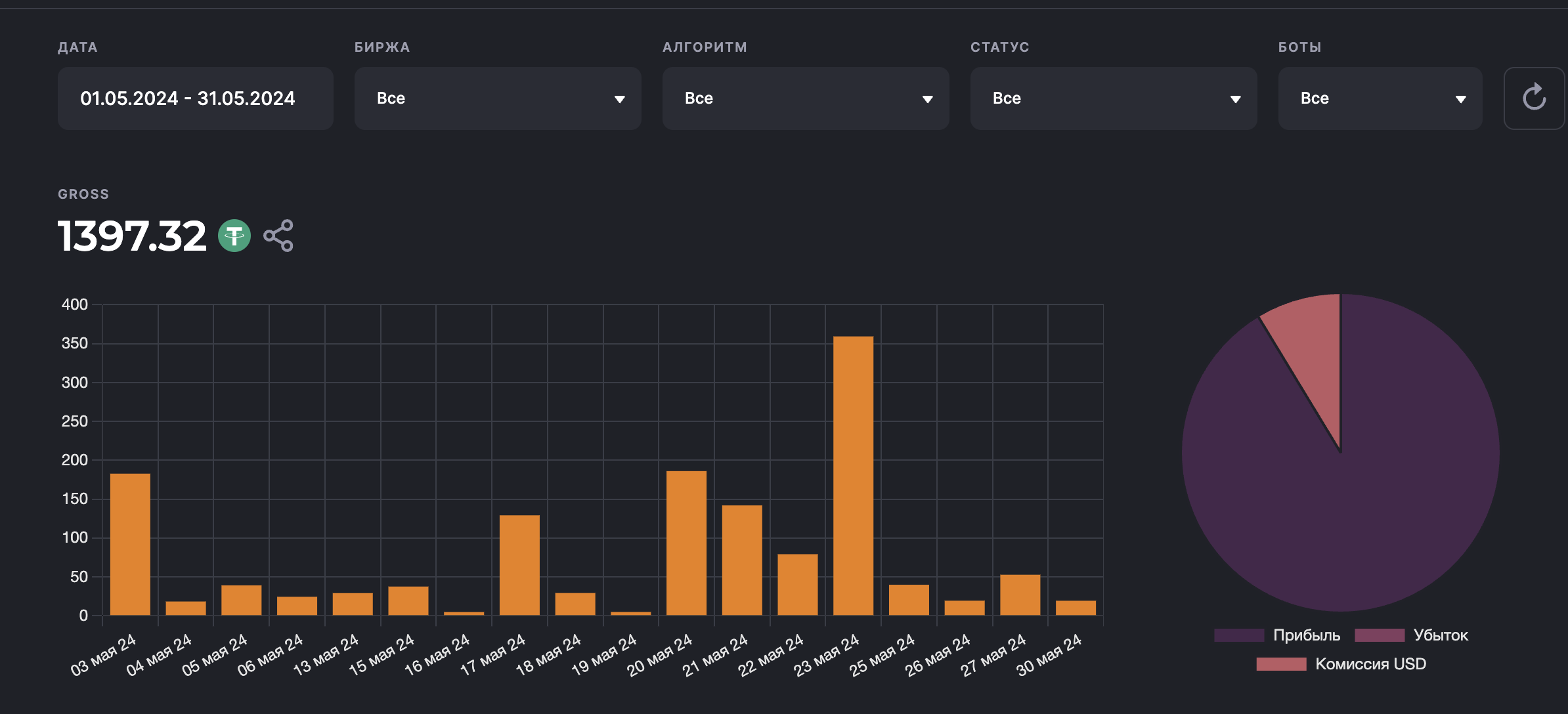Click the 25 мая 24 bar
Screen dimensions: 1568x714
[909, 600]
